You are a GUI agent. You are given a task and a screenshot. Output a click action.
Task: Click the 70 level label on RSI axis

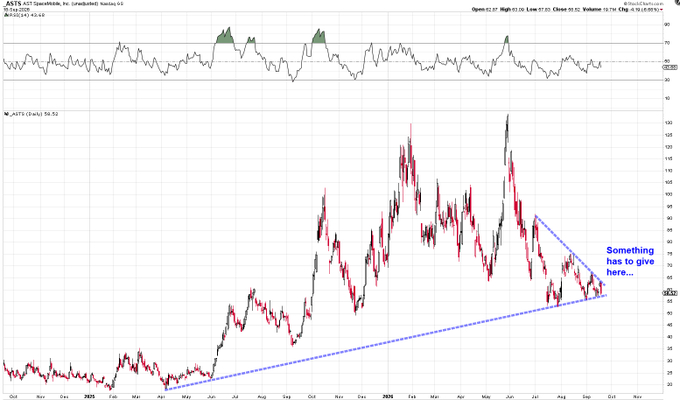point(667,43)
